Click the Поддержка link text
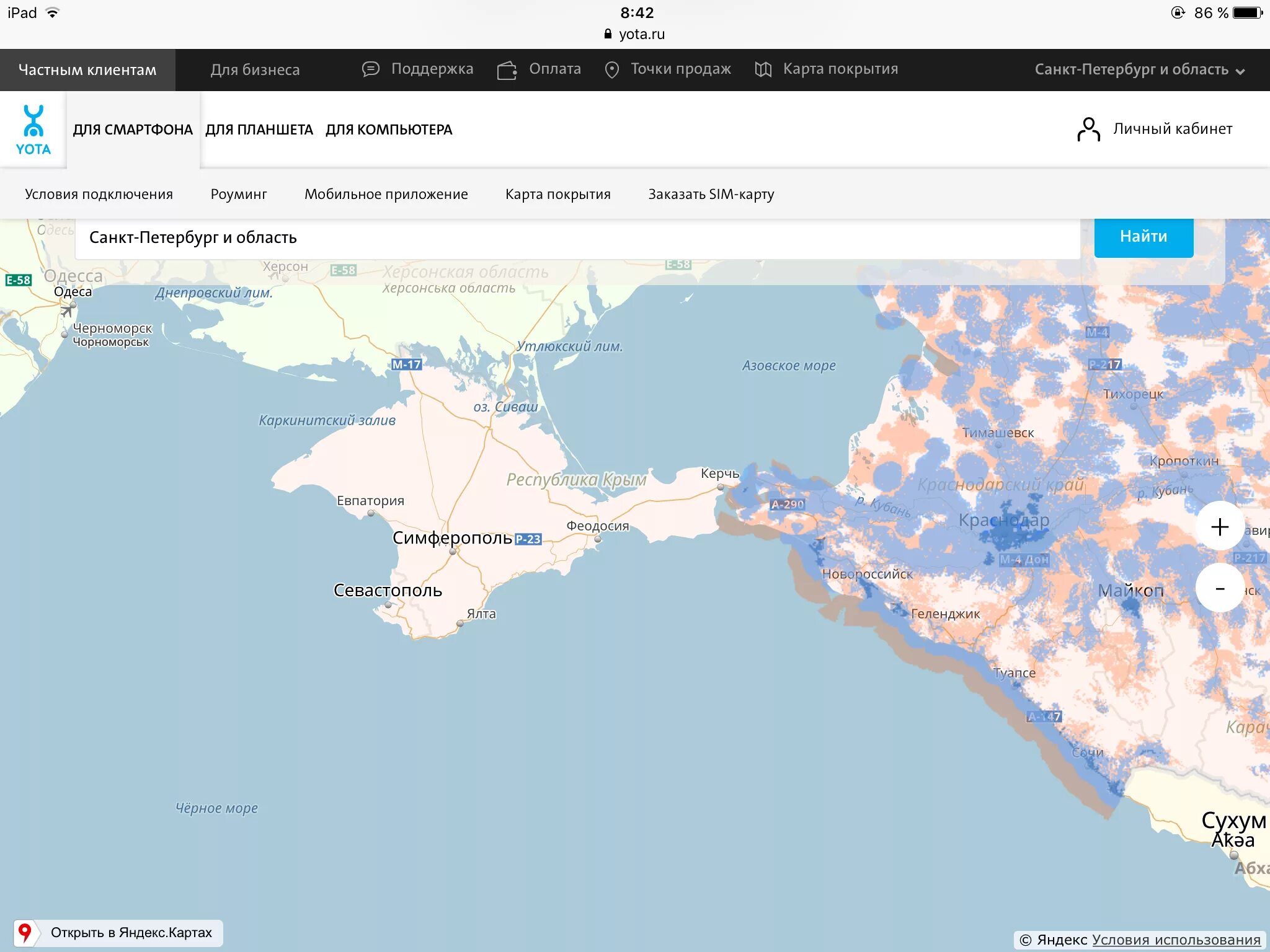This screenshot has width=1270, height=952. pyautogui.click(x=432, y=69)
